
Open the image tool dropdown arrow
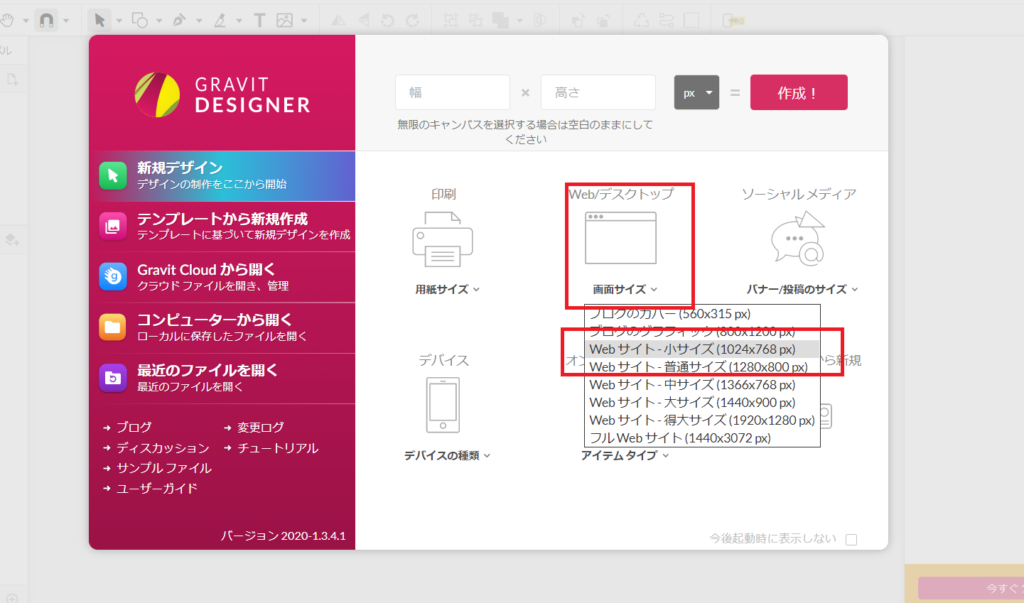[x=304, y=21]
